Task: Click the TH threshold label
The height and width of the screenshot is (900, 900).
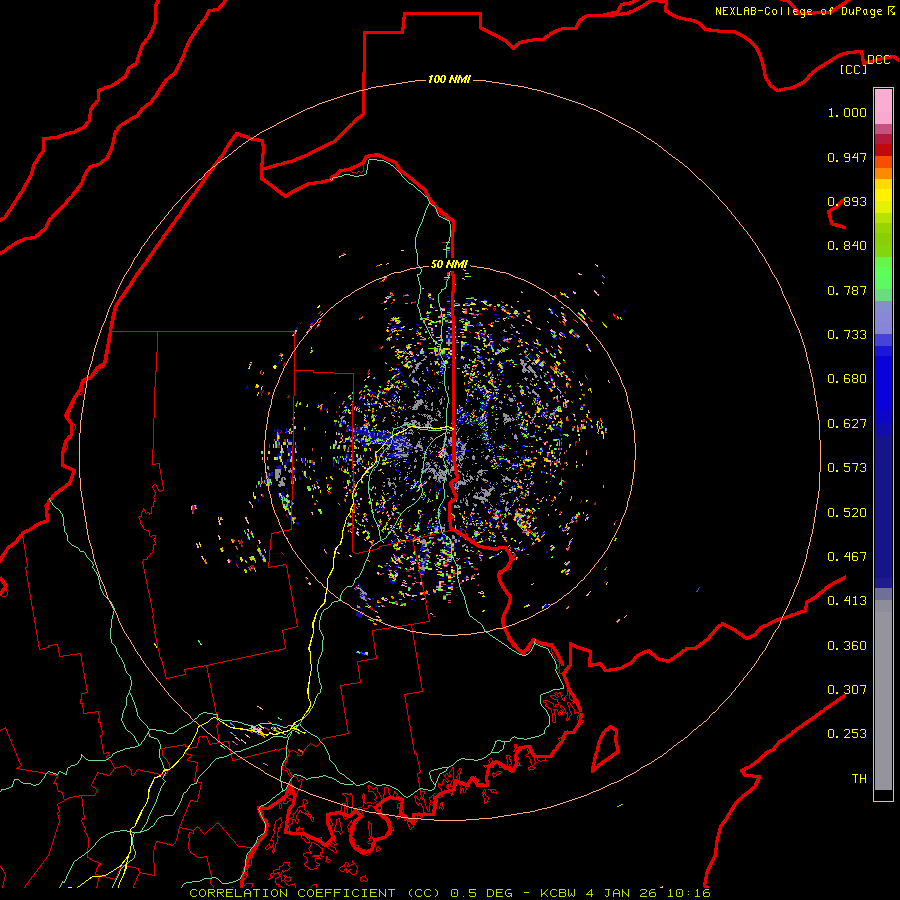Action: pyautogui.click(x=859, y=779)
